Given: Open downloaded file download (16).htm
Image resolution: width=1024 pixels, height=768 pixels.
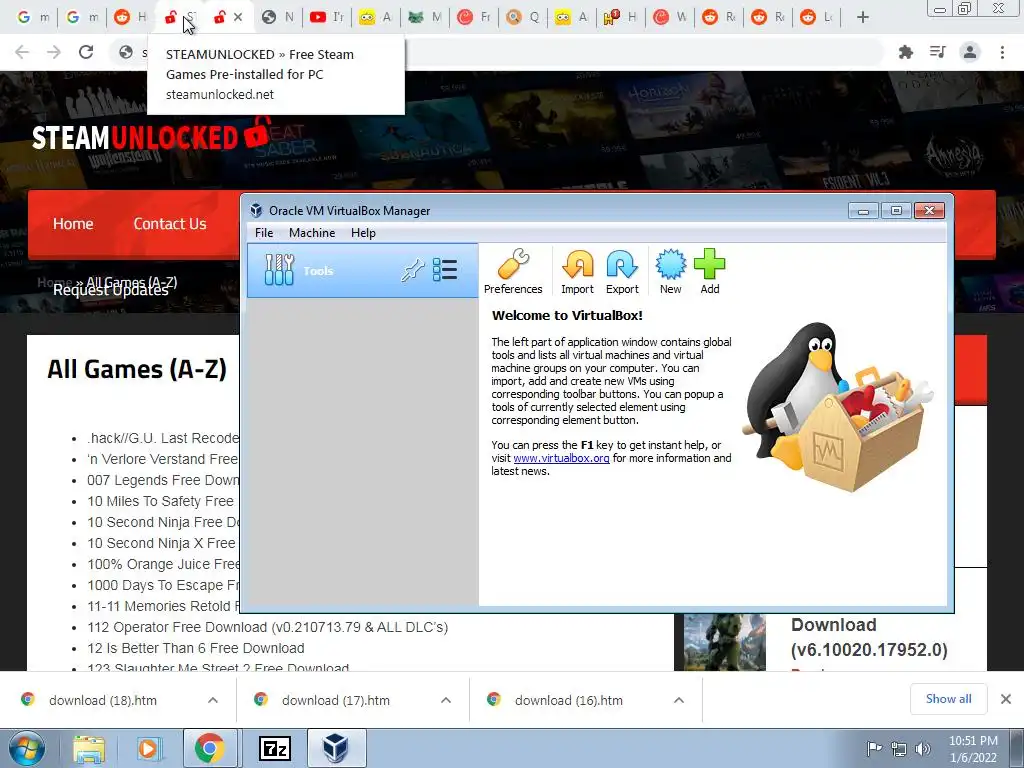Looking at the screenshot, I should pyautogui.click(x=569, y=700).
